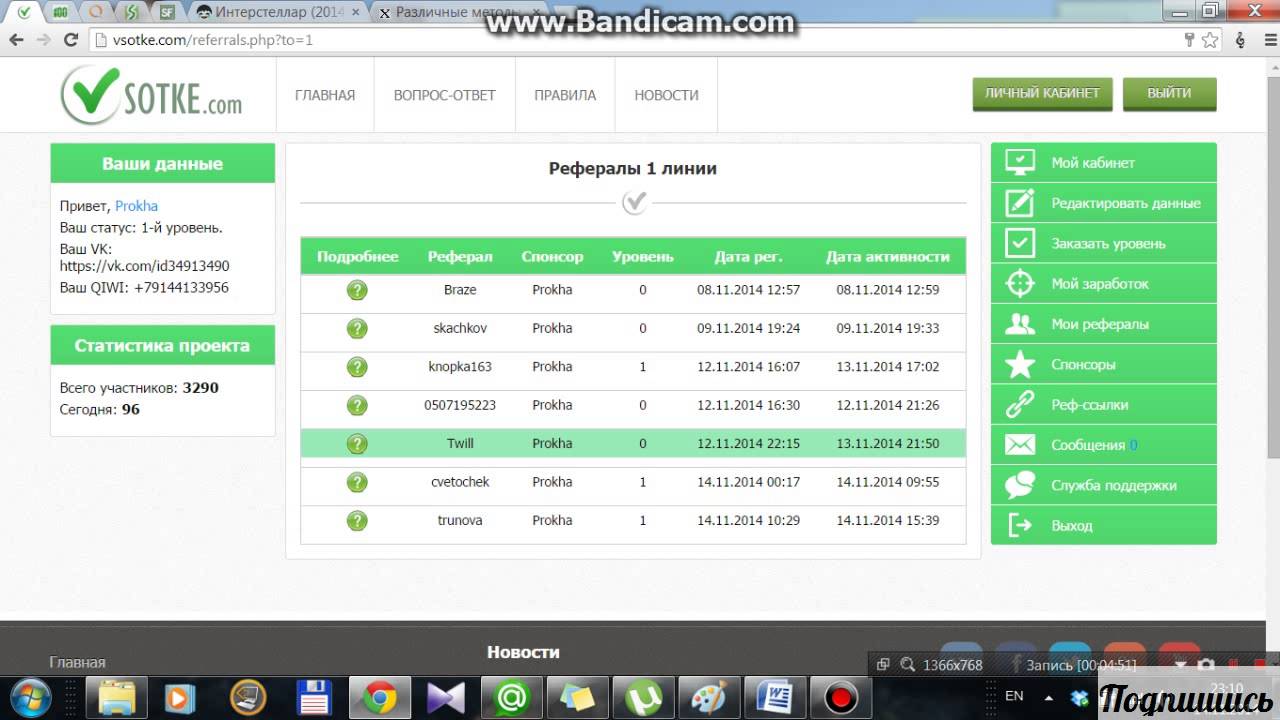Open Мой заработок in the sidebar
1280x720 pixels.
tap(1104, 284)
